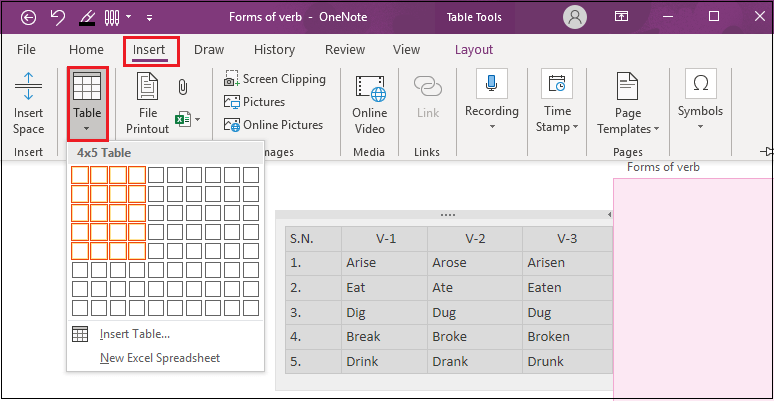Click the Back arrow in title bar

coord(28,17)
